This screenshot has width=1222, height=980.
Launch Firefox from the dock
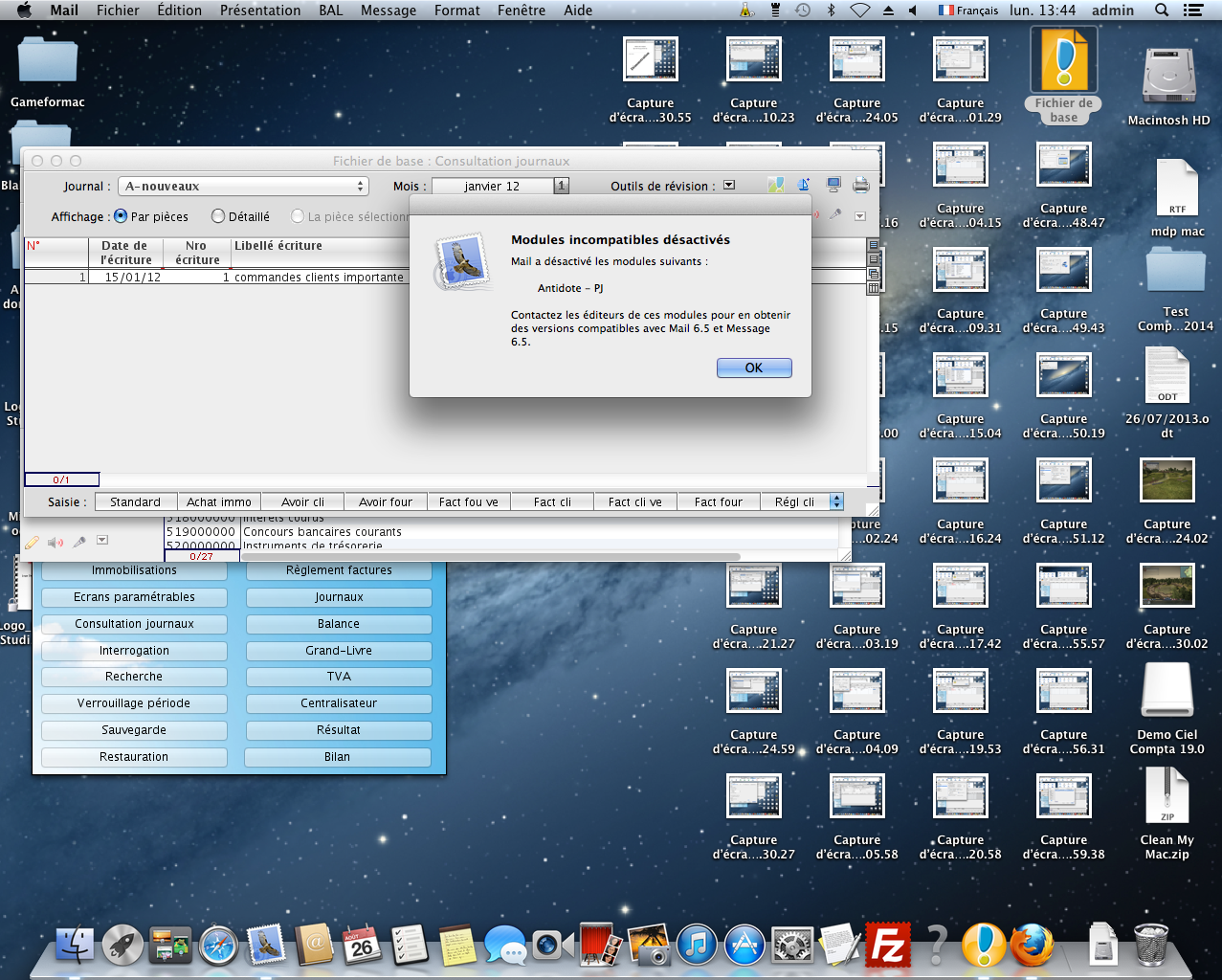click(1032, 946)
